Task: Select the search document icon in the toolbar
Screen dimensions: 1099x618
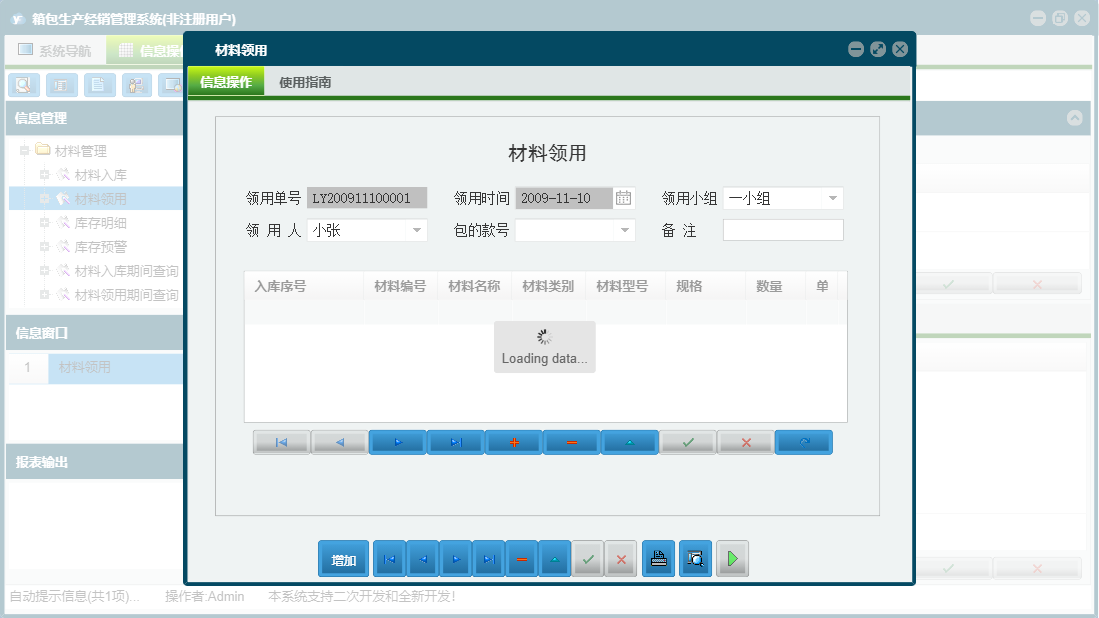Action: [23, 85]
